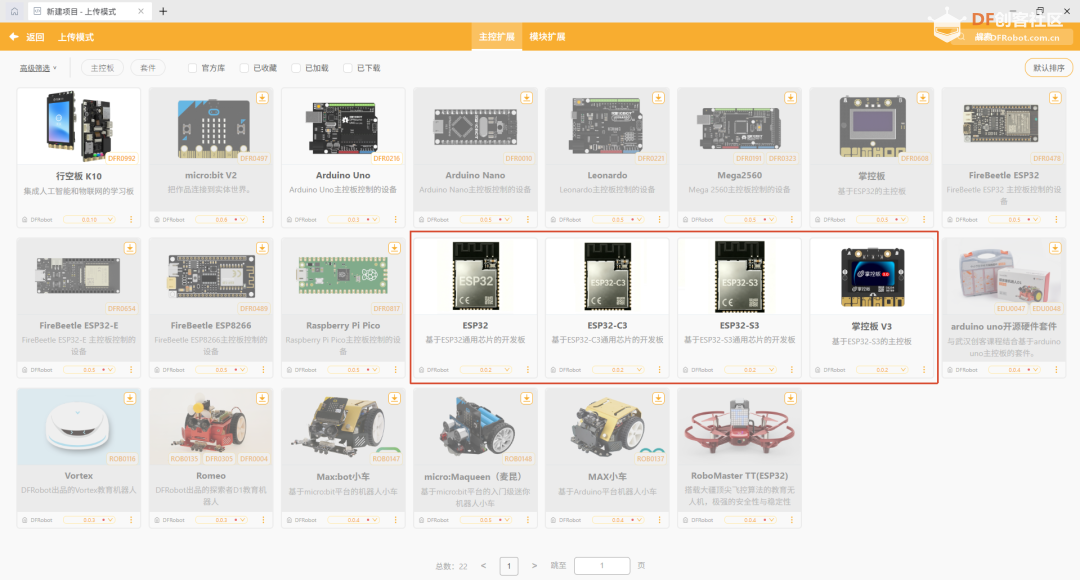Viewport: 1080px width, 580px height.
Task: Click the 总数: 22 total count text
Action: coord(451,566)
